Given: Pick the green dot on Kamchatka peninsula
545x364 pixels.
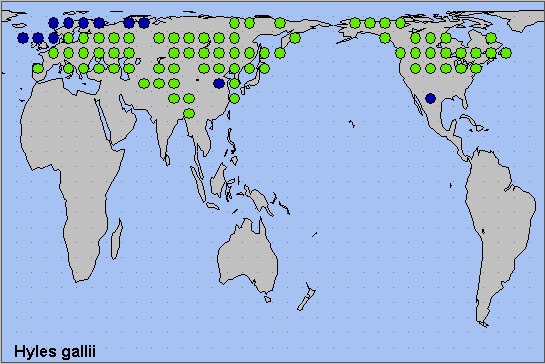Looking at the screenshot, I should click(295, 38).
